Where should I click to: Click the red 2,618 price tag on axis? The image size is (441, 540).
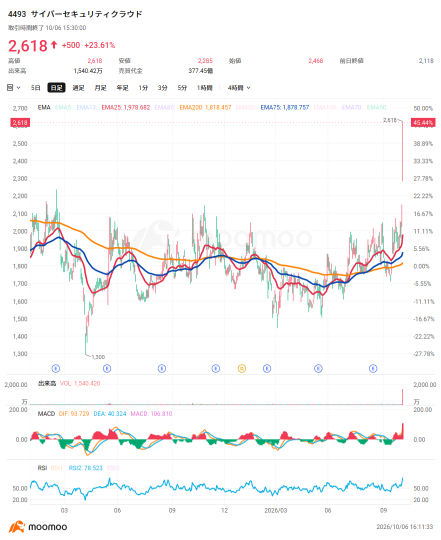tap(20, 123)
